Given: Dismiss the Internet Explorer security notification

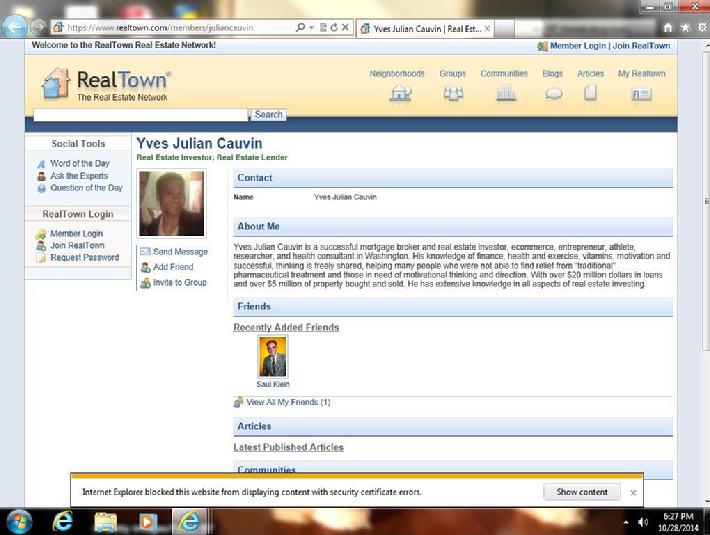Looking at the screenshot, I should point(633,492).
